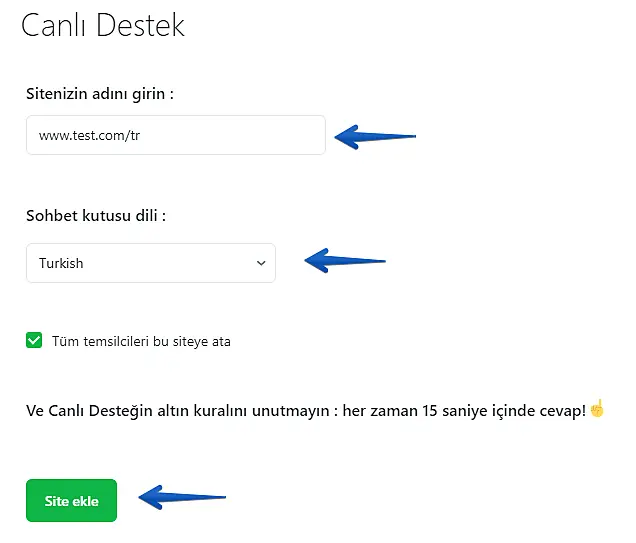This screenshot has height=543, width=636.
Task: Select the 'Turkish' value text in the combo box
Action: (x=61, y=263)
